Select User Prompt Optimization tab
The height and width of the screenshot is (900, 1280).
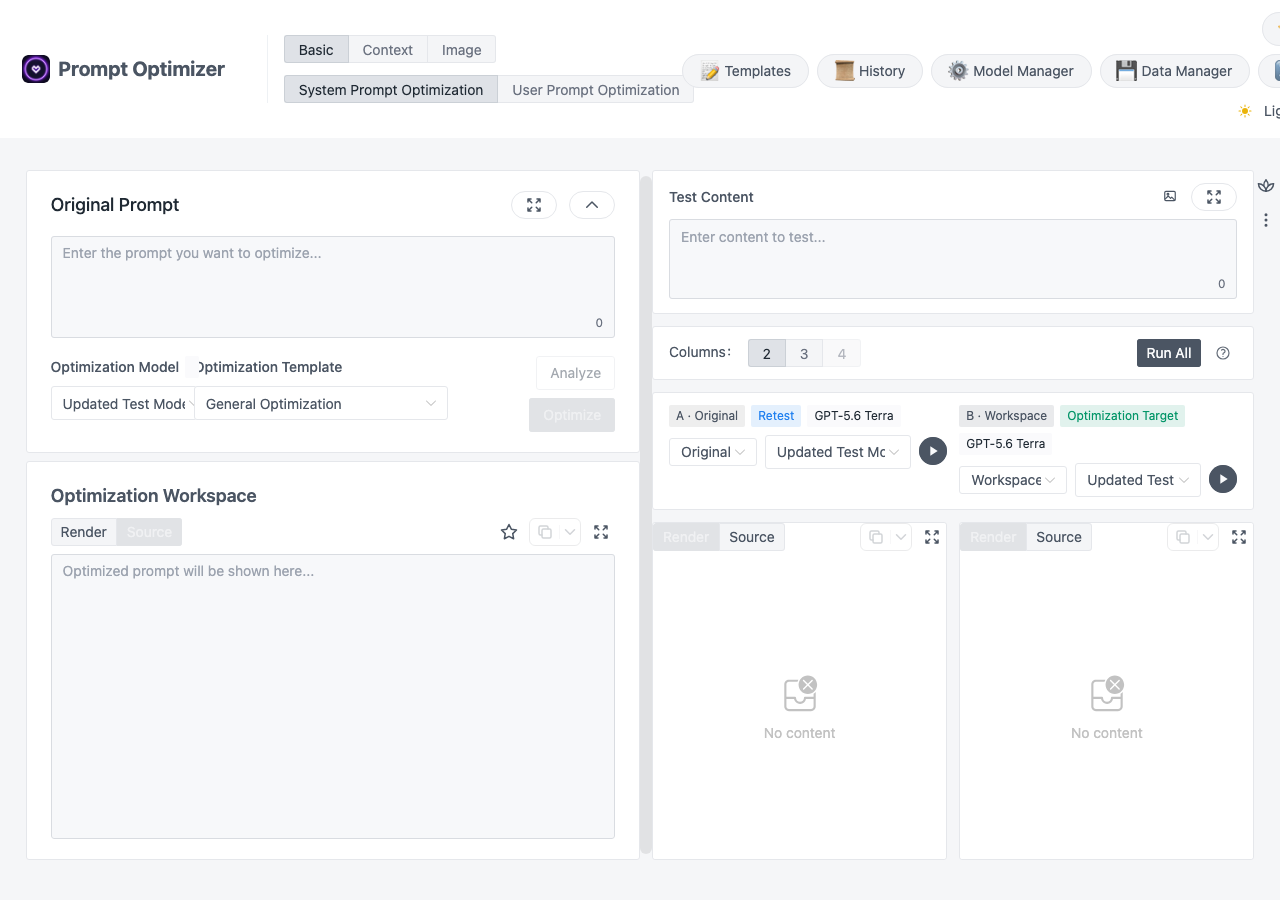596,90
